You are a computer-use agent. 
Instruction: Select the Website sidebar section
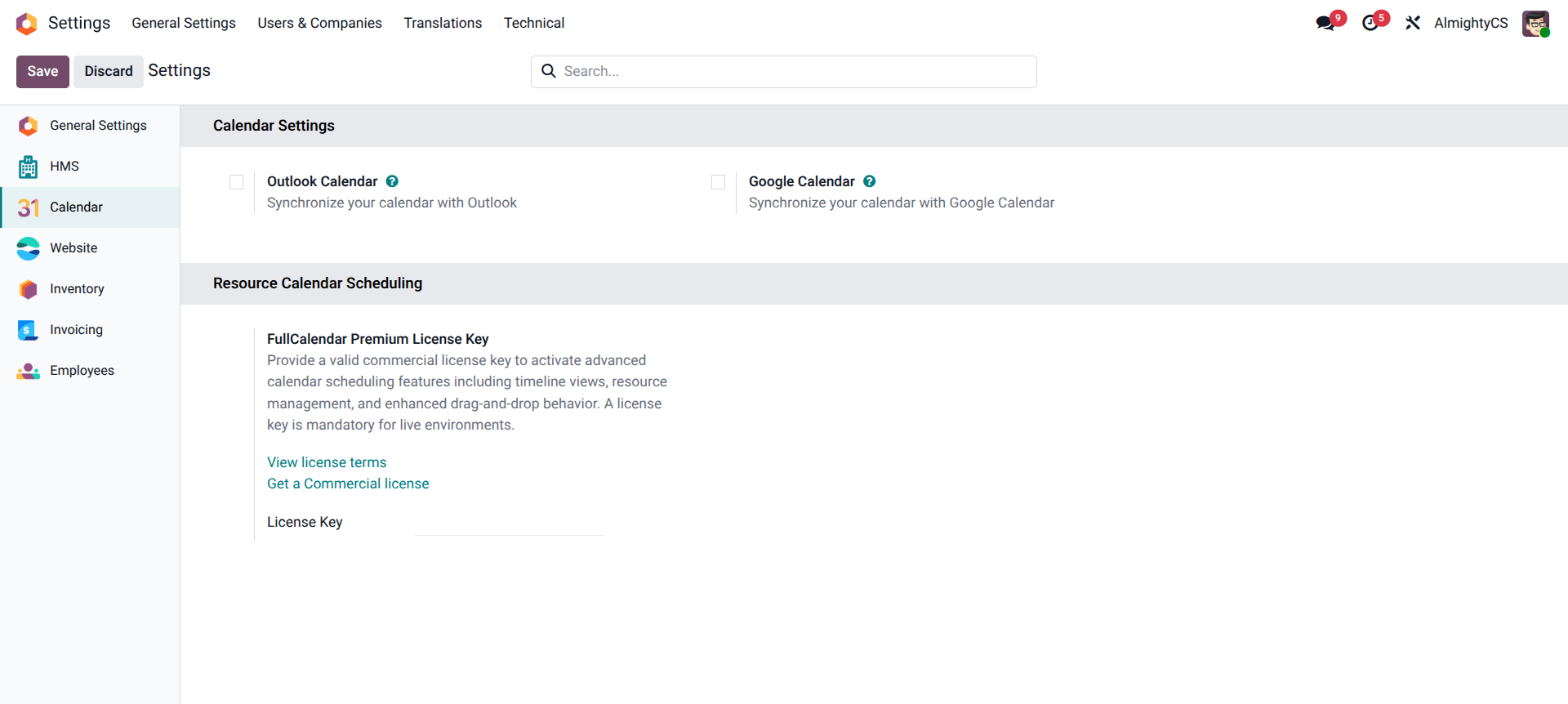pos(90,248)
